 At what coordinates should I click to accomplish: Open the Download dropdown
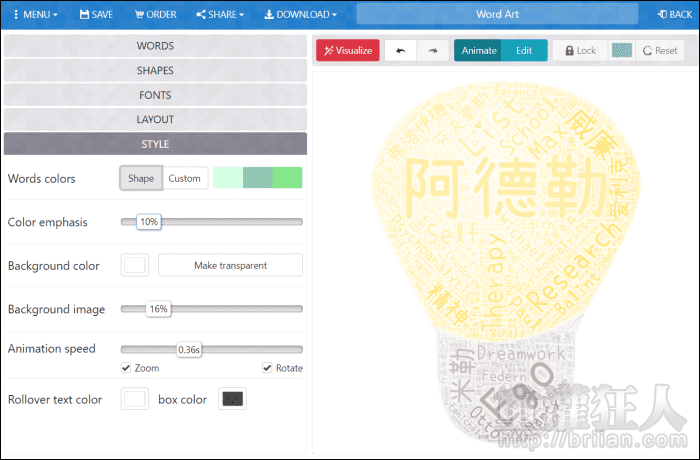[300, 15]
